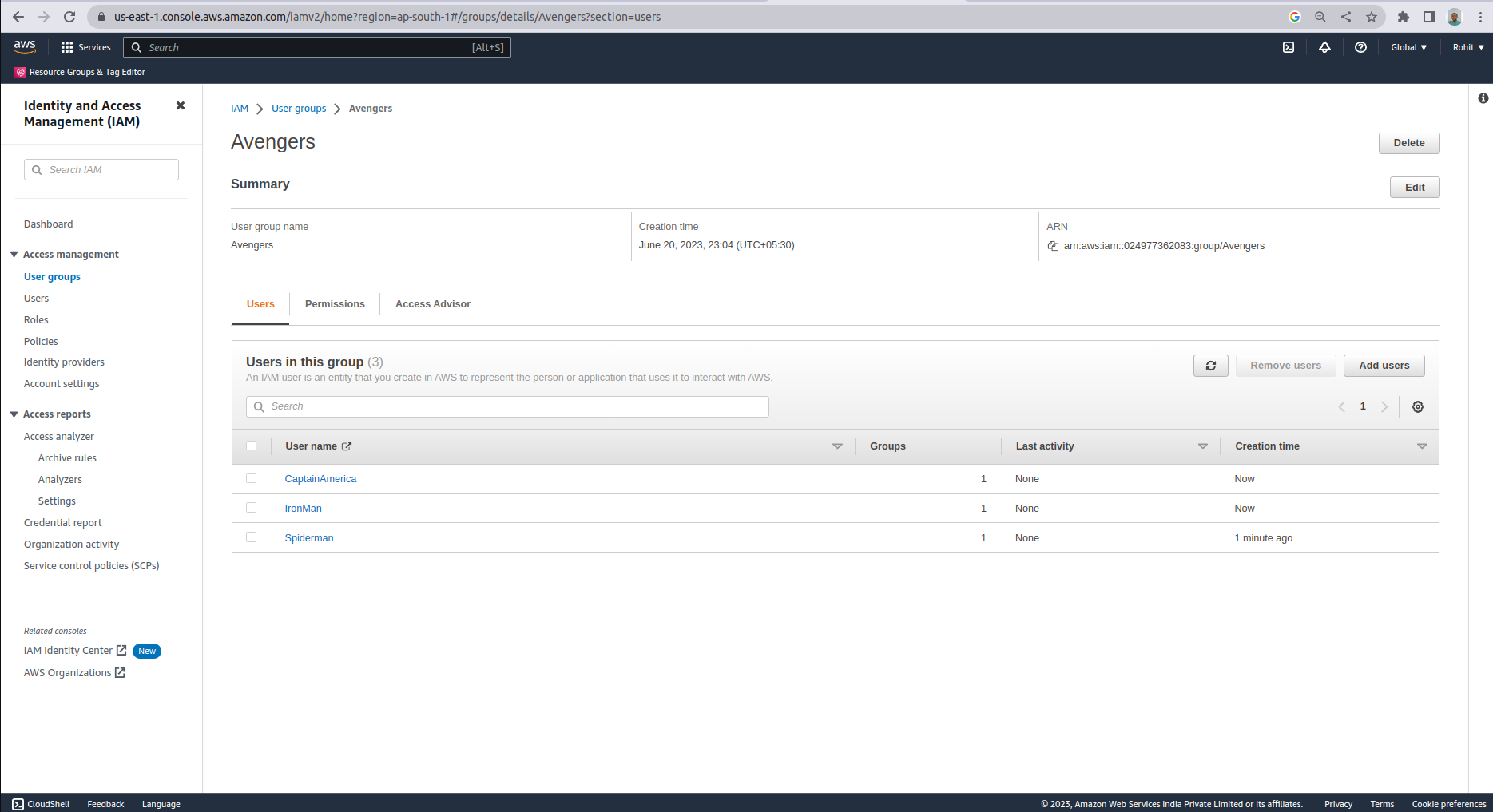This screenshot has height=812, width=1493.
Task: Click the User groups breadcrumb link
Action: [x=299, y=109]
